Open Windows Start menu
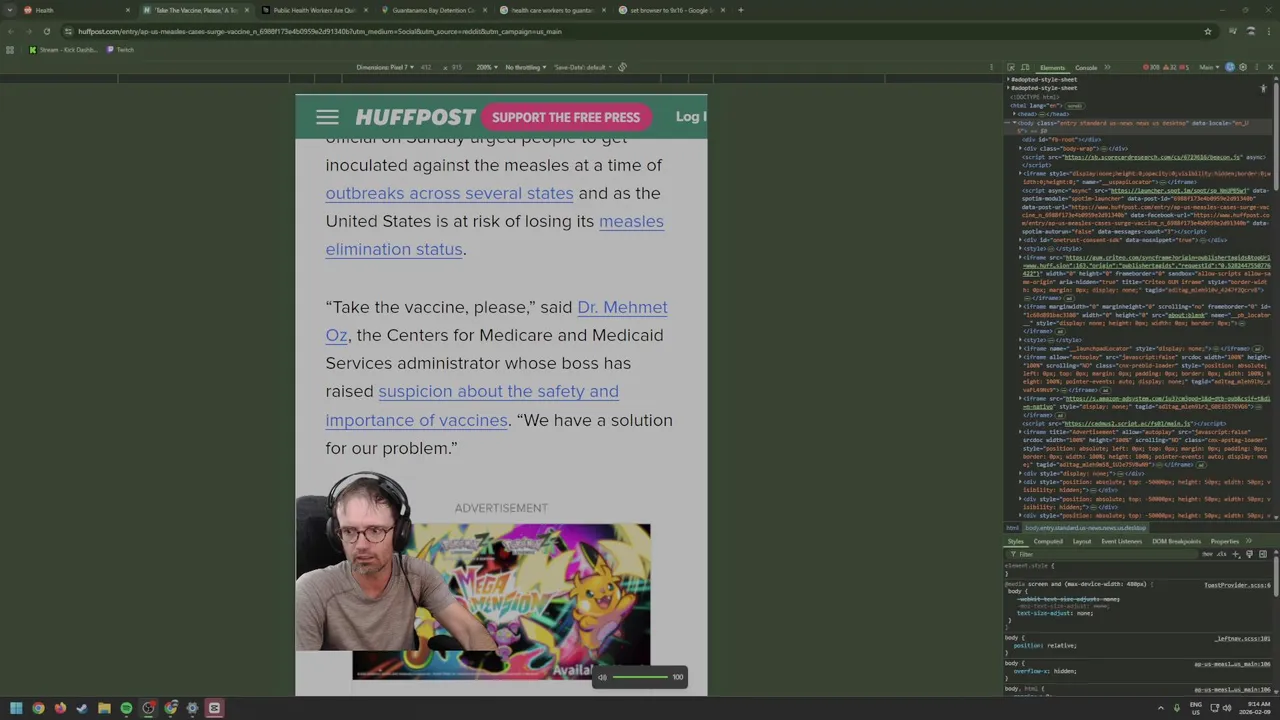Image resolution: width=1280 pixels, height=720 pixels. click(16, 708)
